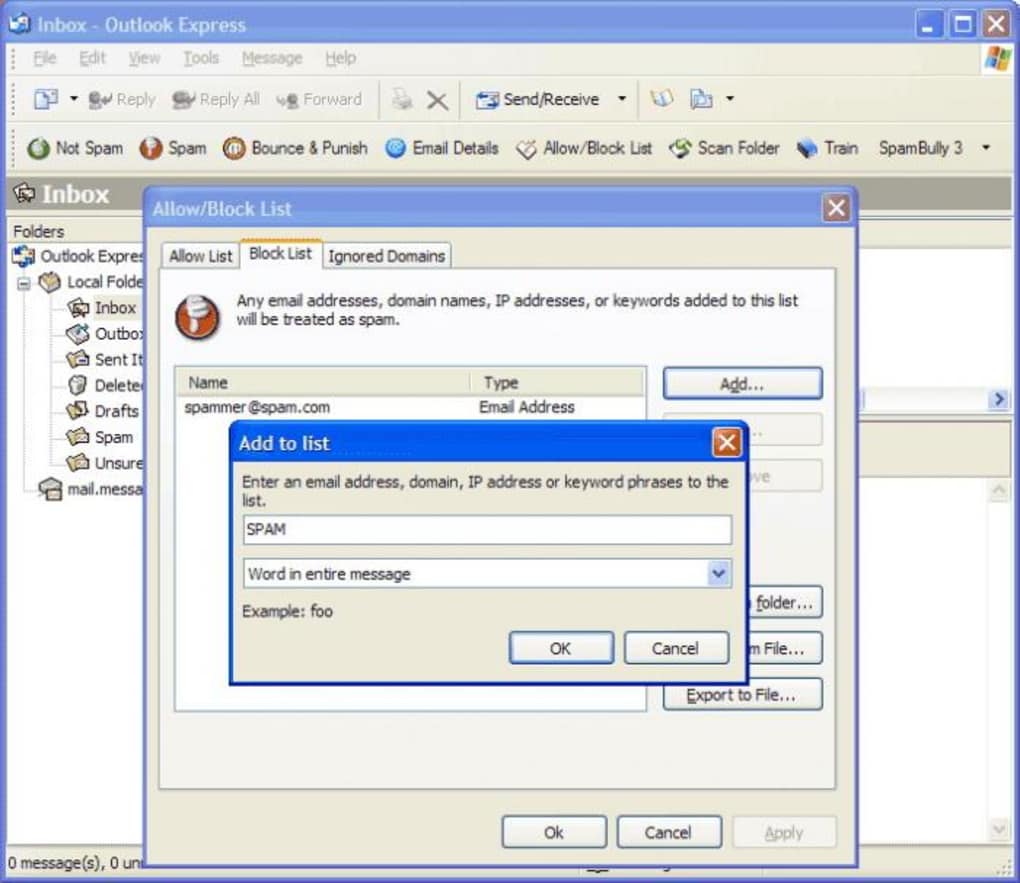Open the Help menu
The image size is (1020, 883).
tap(340, 58)
